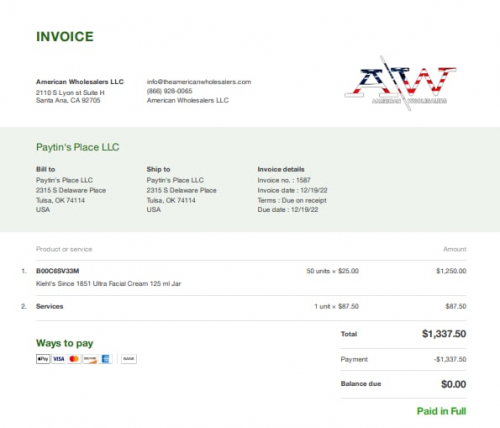500x428 pixels.
Task: Choose the Mastercard payment icon
Action: (74, 359)
